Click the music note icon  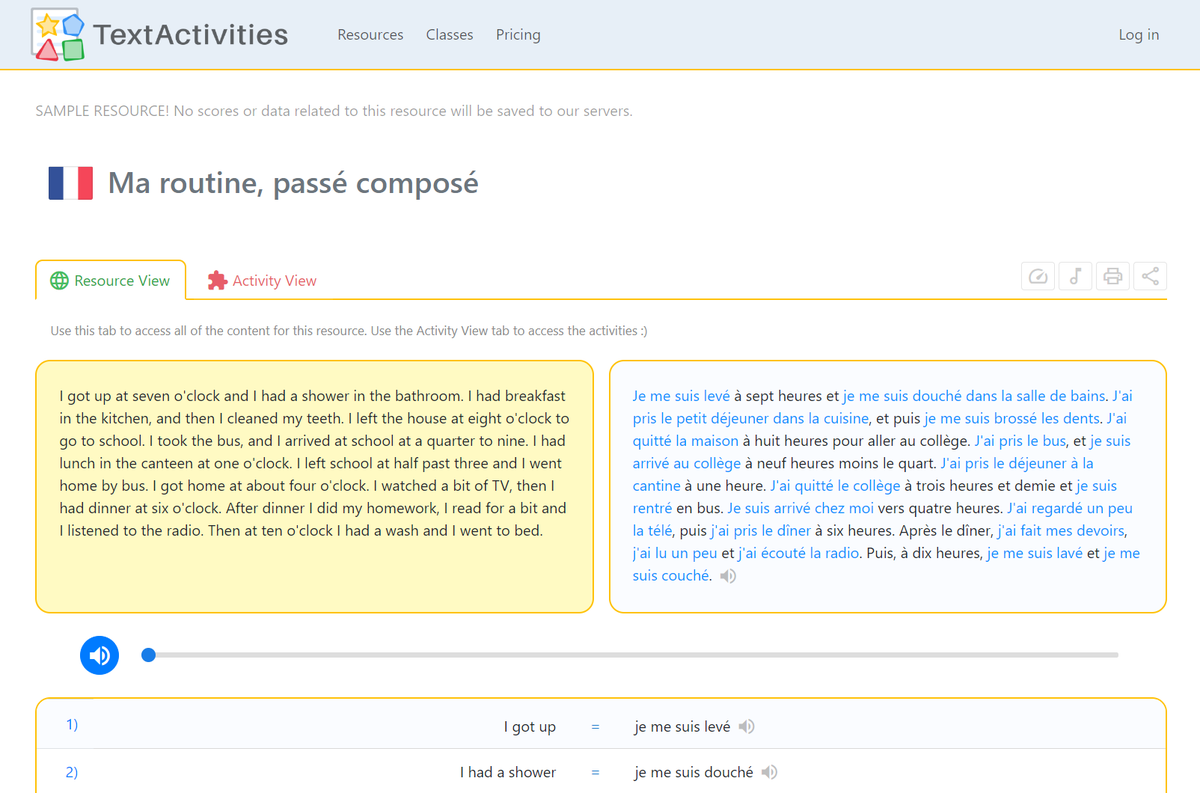[1075, 276]
